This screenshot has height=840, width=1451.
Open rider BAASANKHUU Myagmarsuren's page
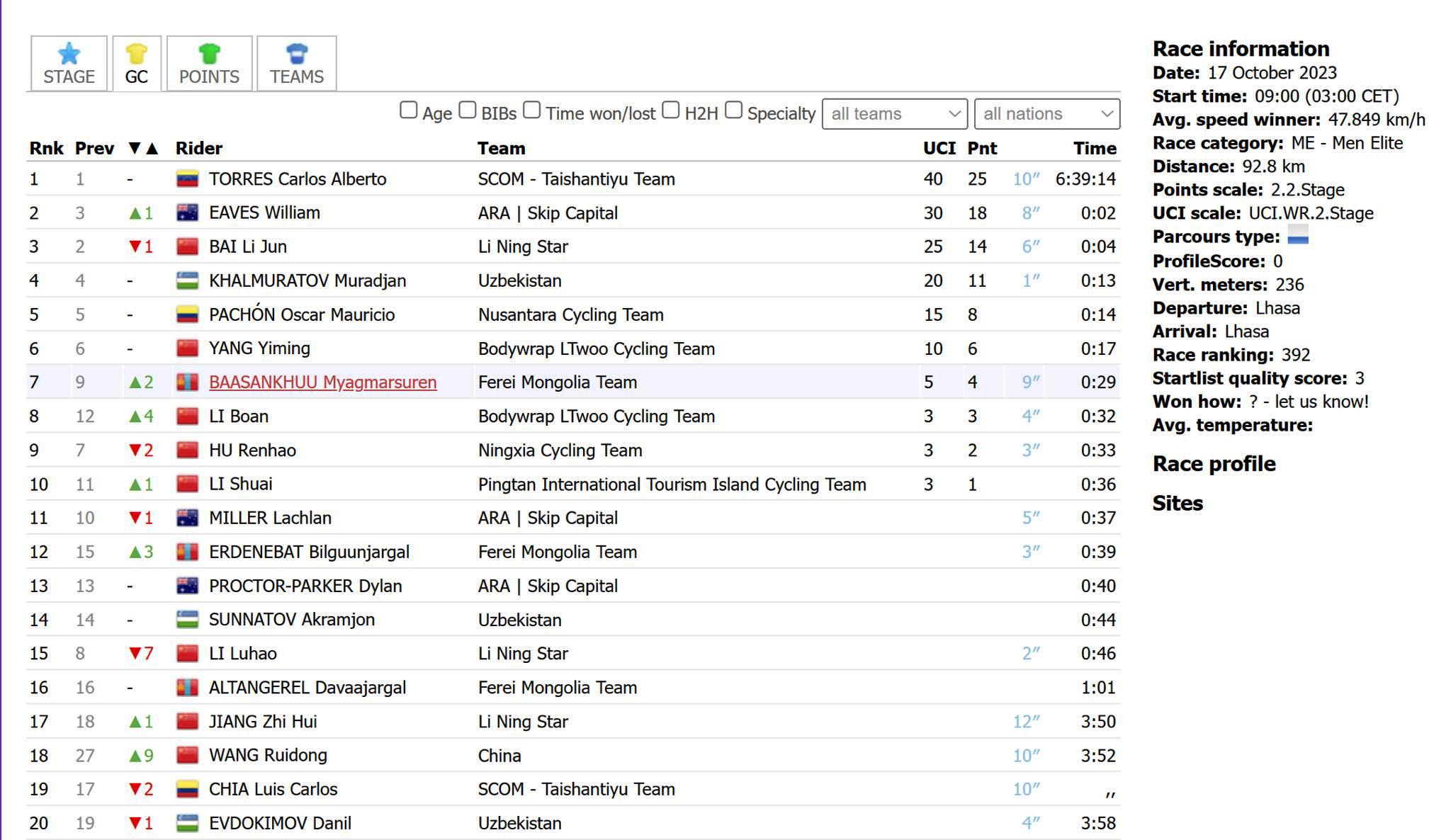pos(322,382)
